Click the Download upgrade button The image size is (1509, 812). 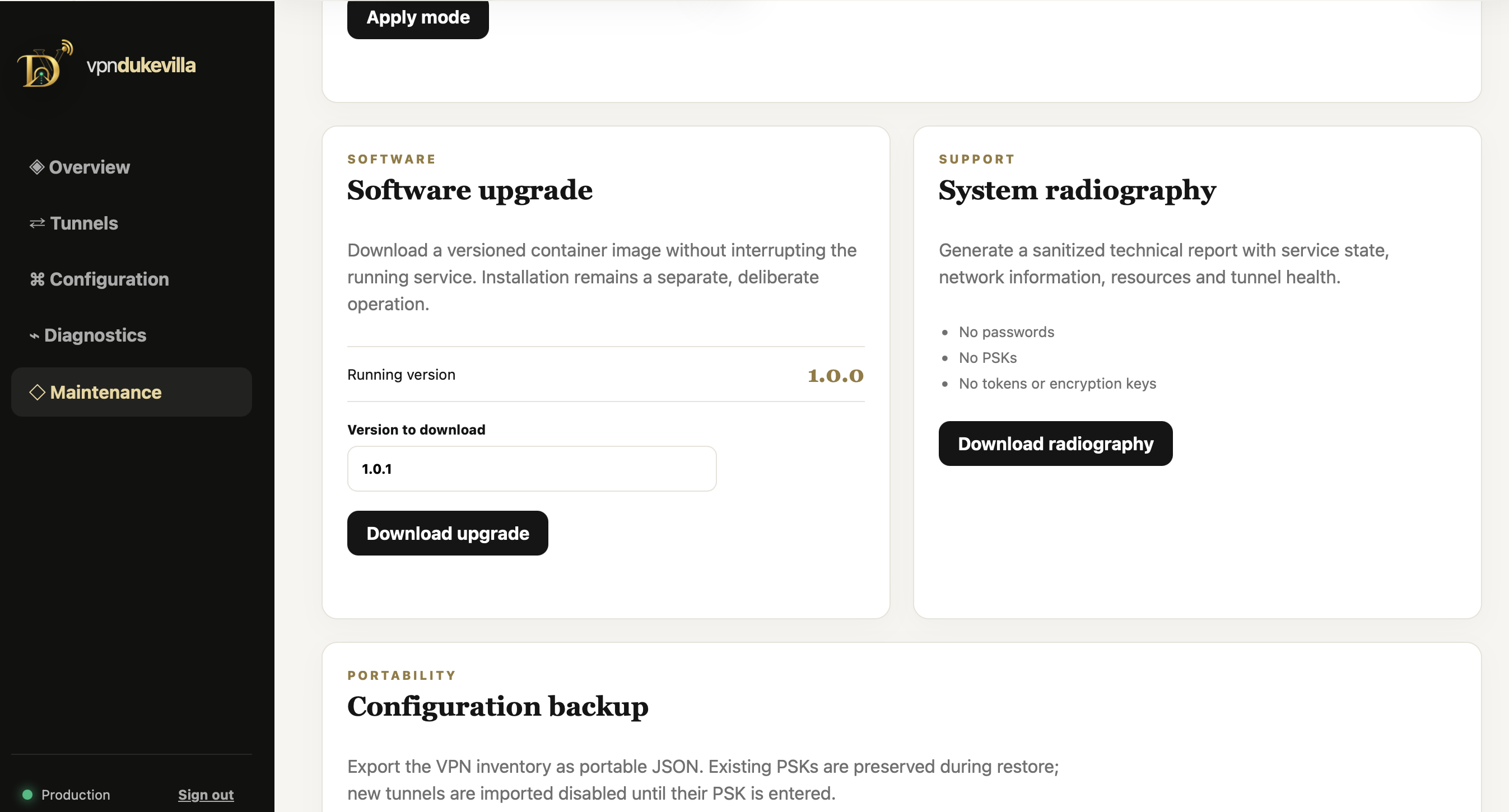(448, 533)
